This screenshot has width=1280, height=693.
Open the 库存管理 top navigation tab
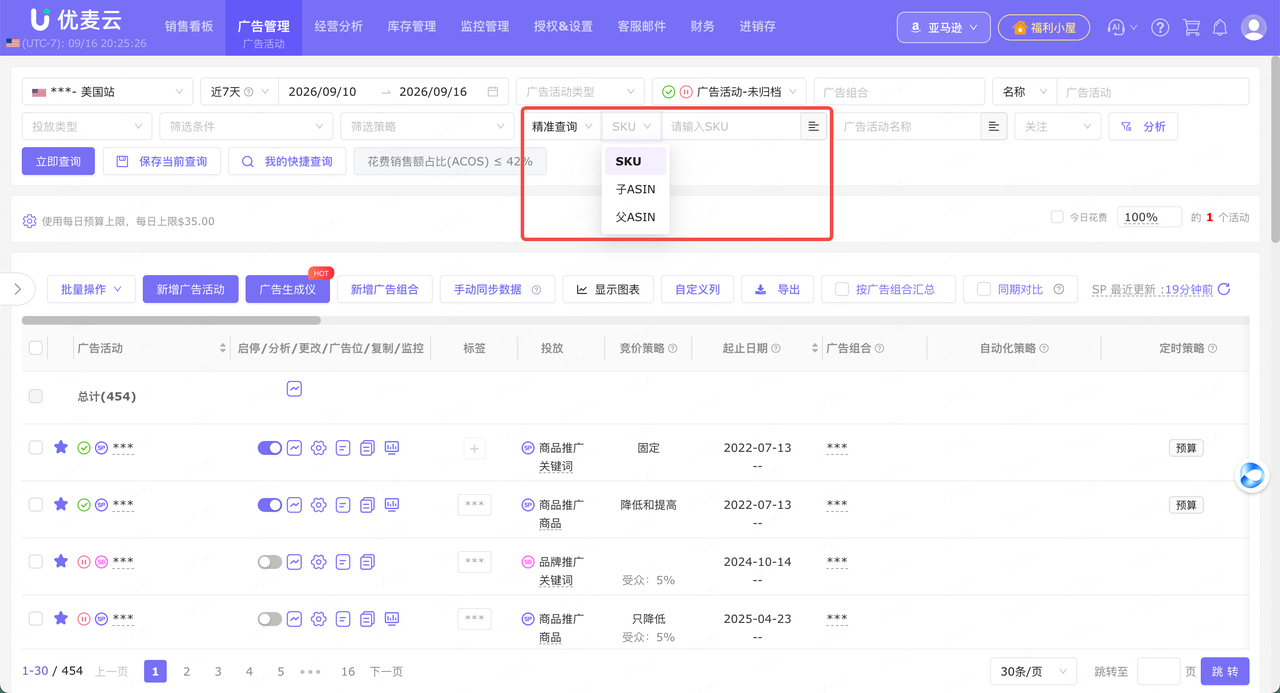pos(411,27)
